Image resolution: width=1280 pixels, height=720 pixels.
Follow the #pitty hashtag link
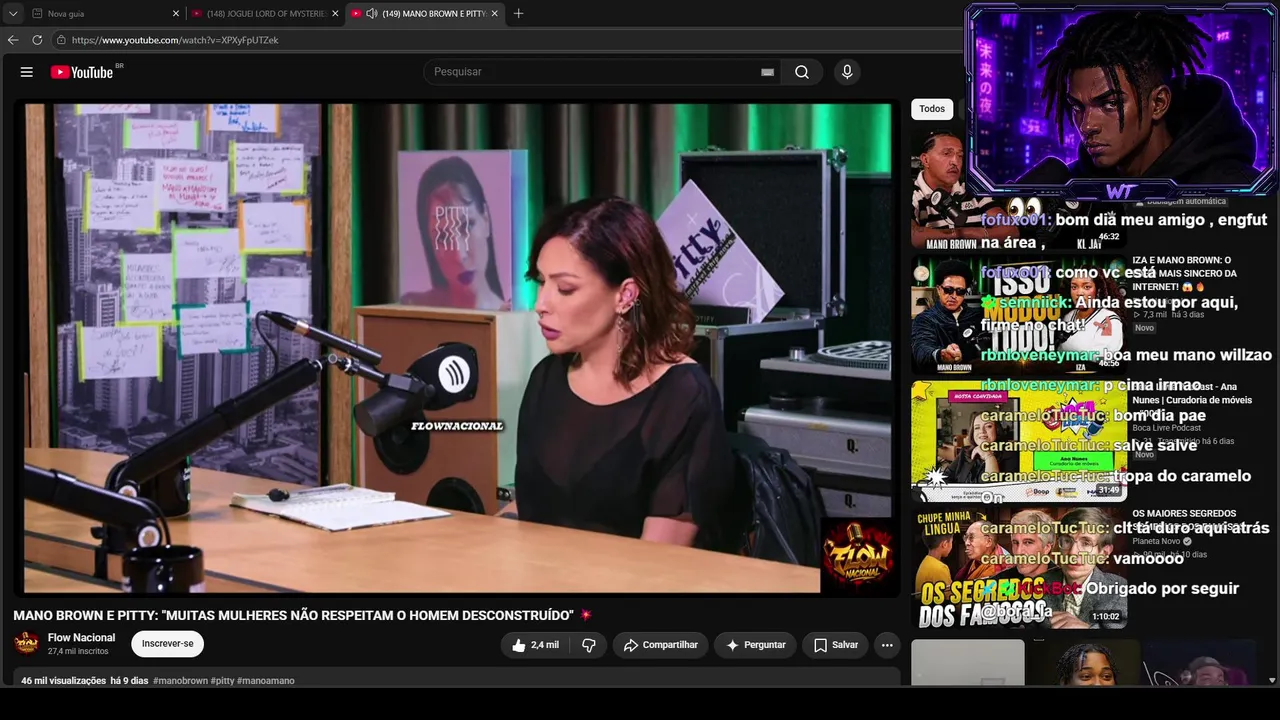point(223,681)
